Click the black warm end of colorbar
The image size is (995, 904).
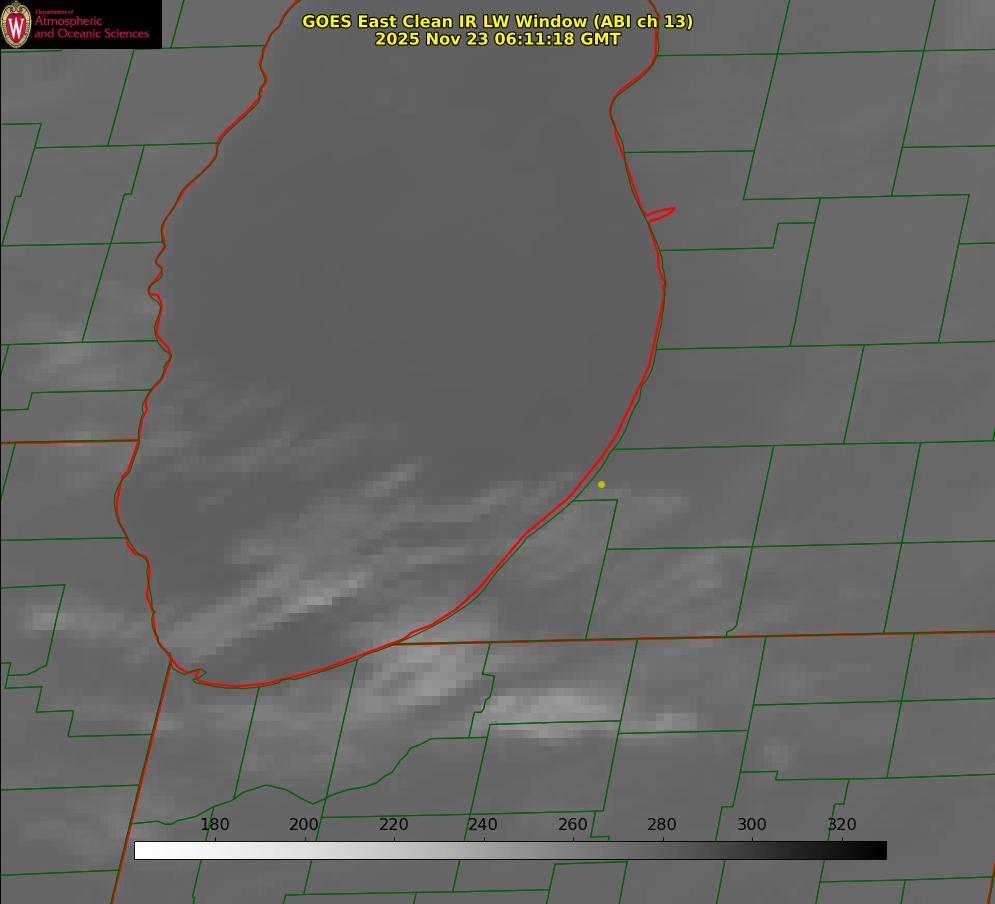pos(876,851)
